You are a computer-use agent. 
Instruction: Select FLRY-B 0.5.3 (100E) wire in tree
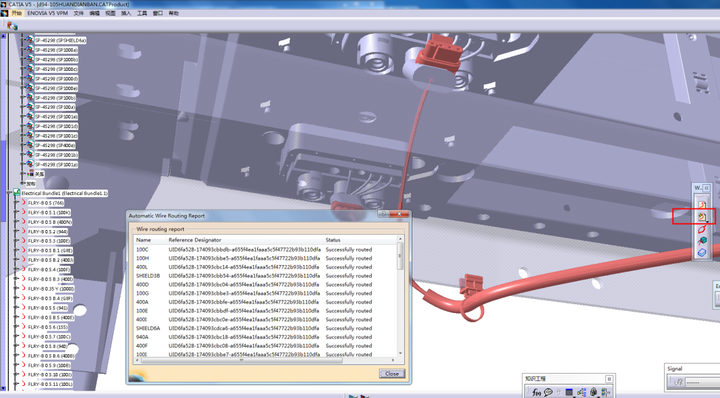pyautogui.click(x=49, y=241)
